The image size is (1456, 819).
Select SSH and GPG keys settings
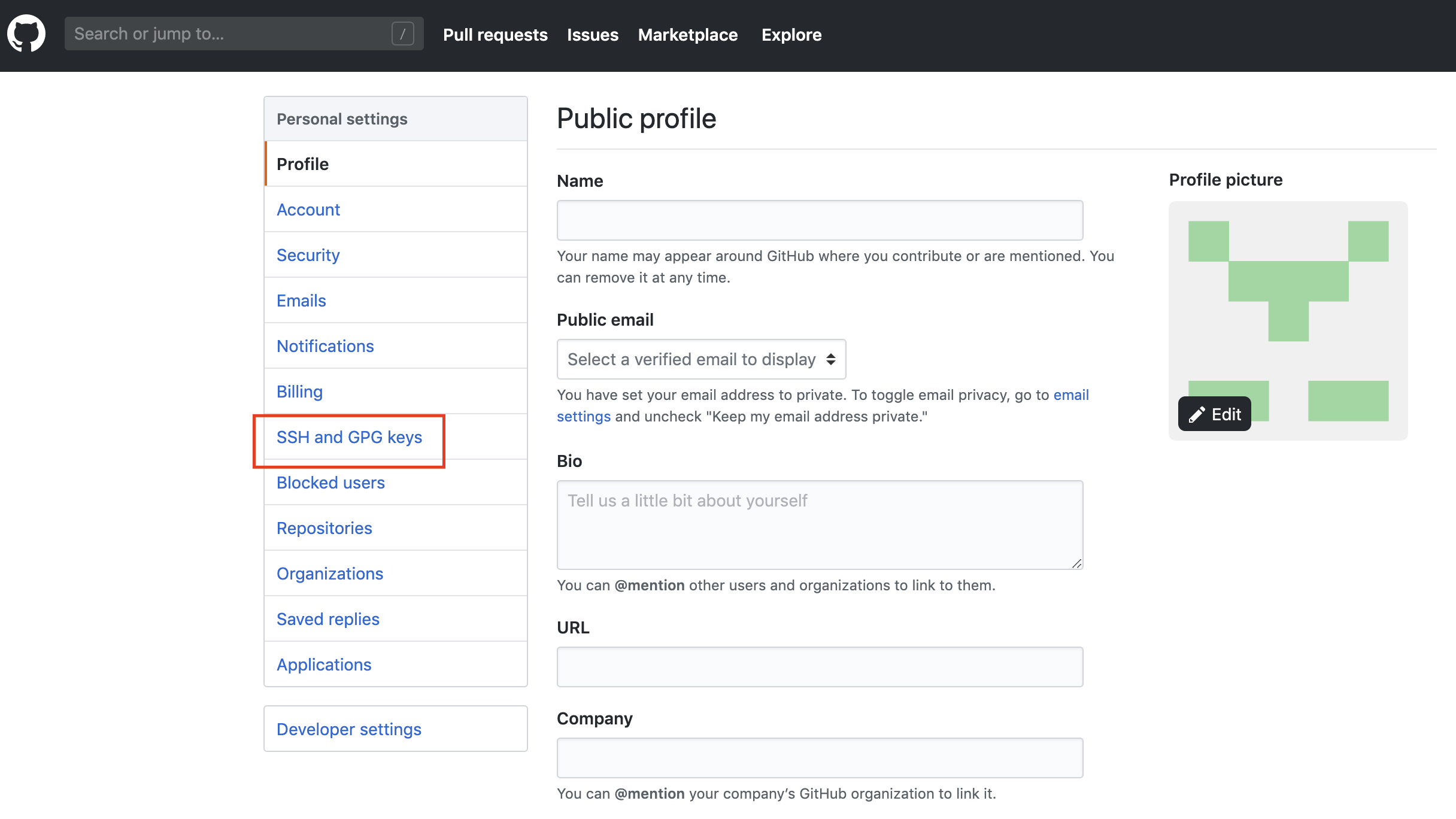[x=349, y=437]
